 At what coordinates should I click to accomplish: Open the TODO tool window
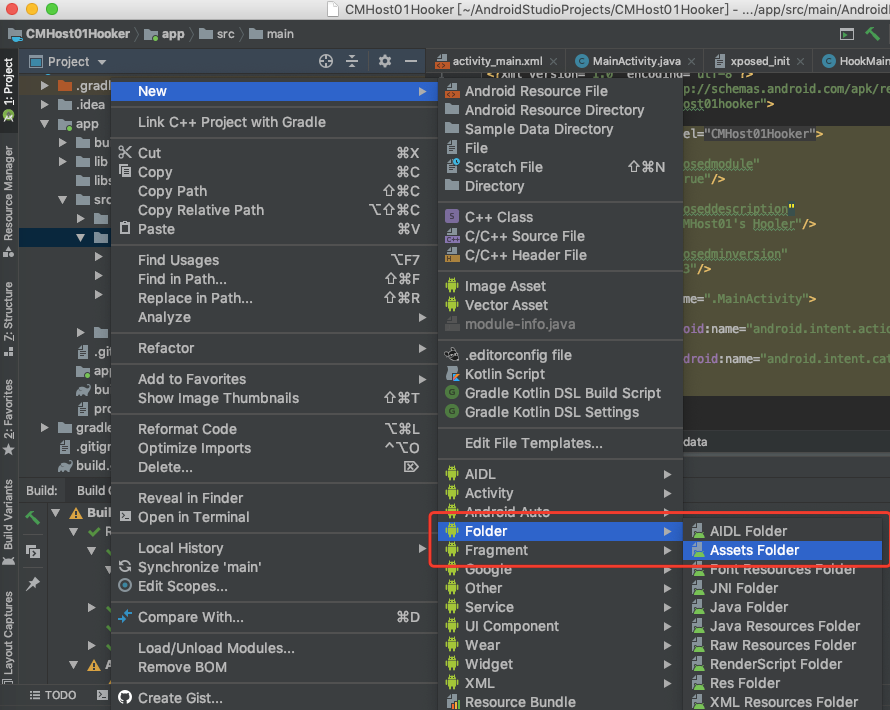point(53,695)
